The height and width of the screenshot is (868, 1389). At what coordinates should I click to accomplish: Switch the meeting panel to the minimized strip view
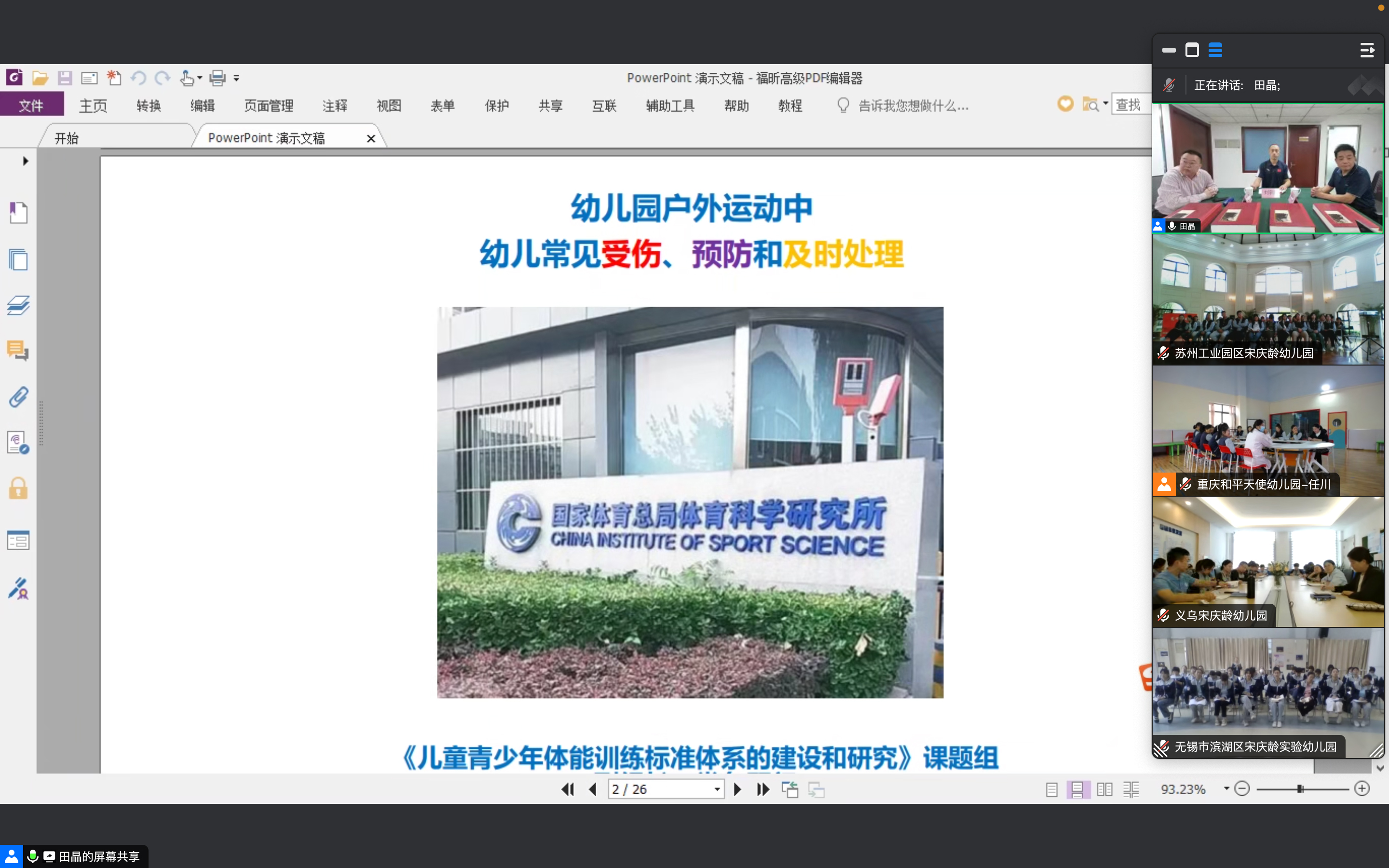coord(1169,51)
